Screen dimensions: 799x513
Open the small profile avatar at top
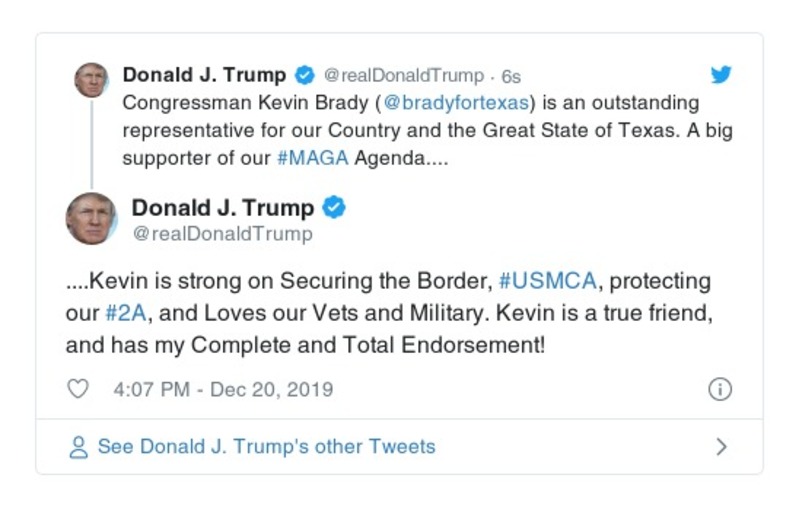pyautogui.click(x=91, y=80)
